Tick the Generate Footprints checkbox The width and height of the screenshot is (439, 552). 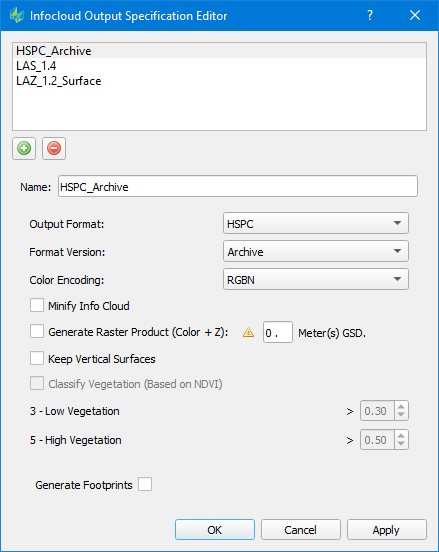[x=145, y=484]
